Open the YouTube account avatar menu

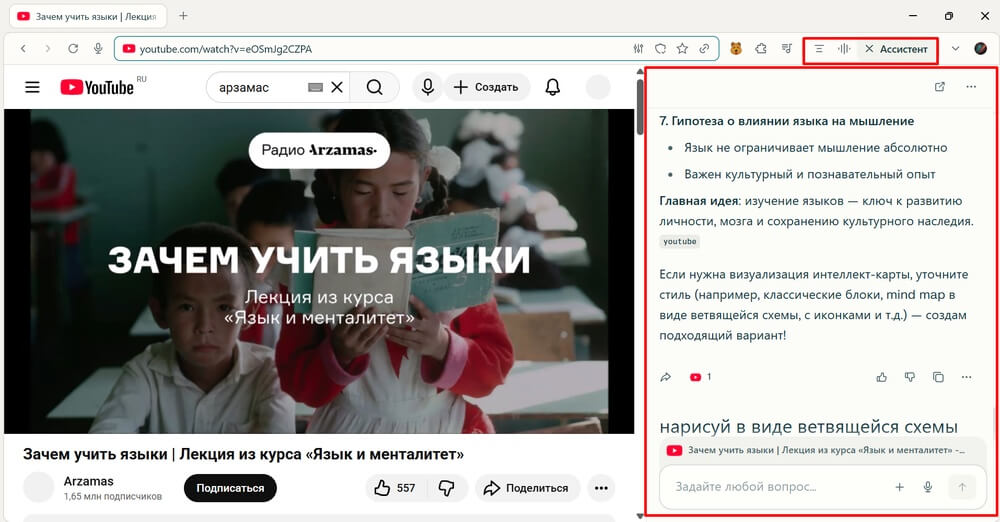tap(598, 87)
